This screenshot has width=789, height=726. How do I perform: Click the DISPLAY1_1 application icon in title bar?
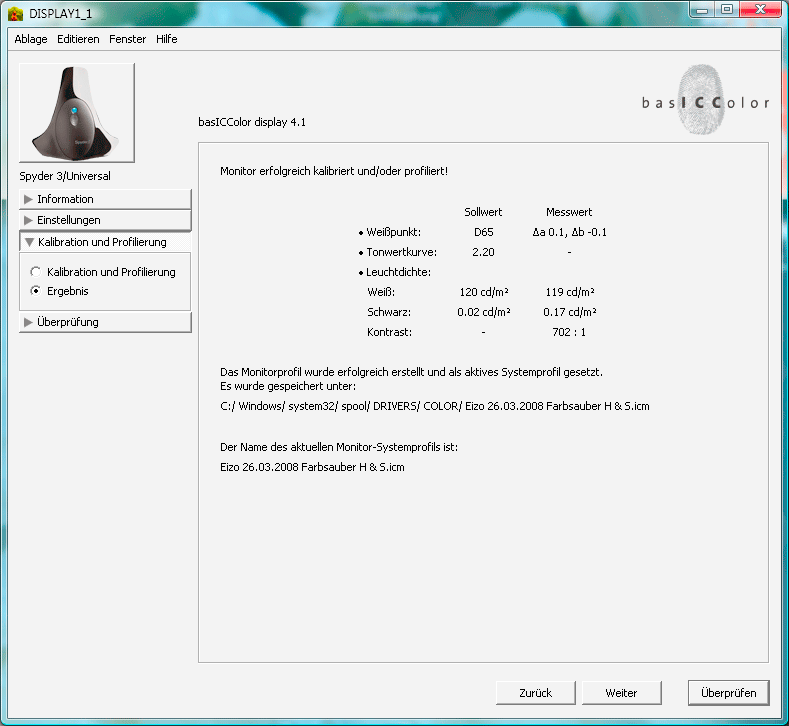15,12
